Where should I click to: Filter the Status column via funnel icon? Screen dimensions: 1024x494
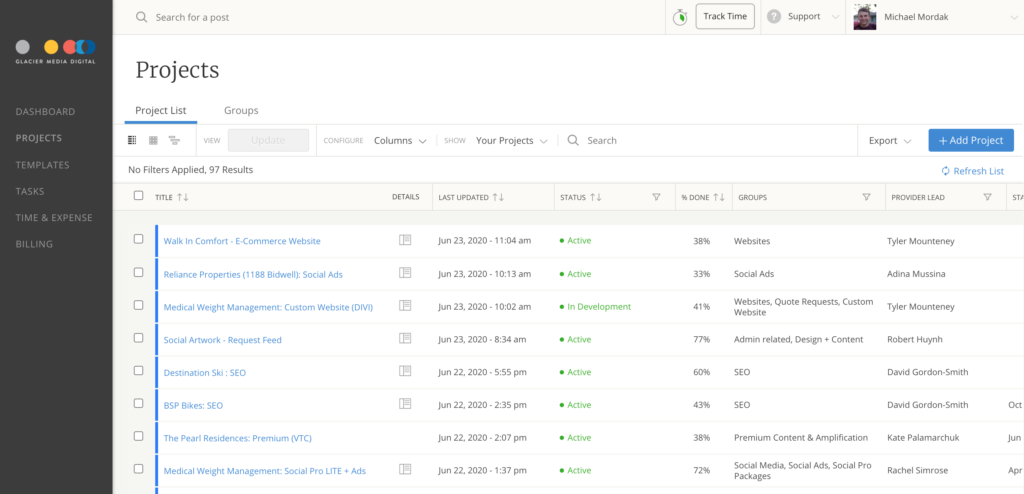coord(656,197)
